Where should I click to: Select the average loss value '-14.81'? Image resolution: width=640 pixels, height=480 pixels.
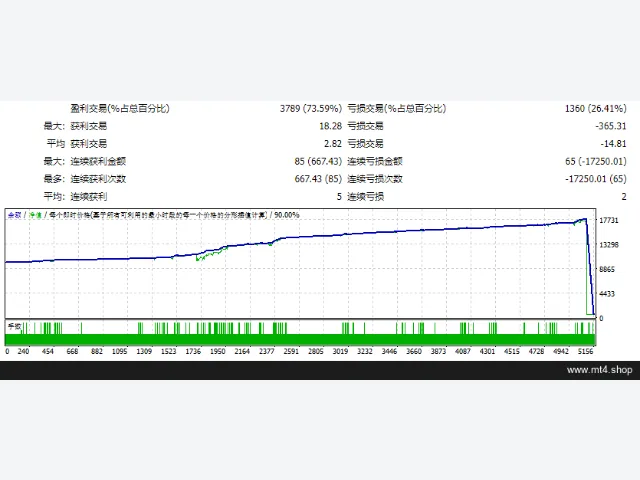coord(613,144)
